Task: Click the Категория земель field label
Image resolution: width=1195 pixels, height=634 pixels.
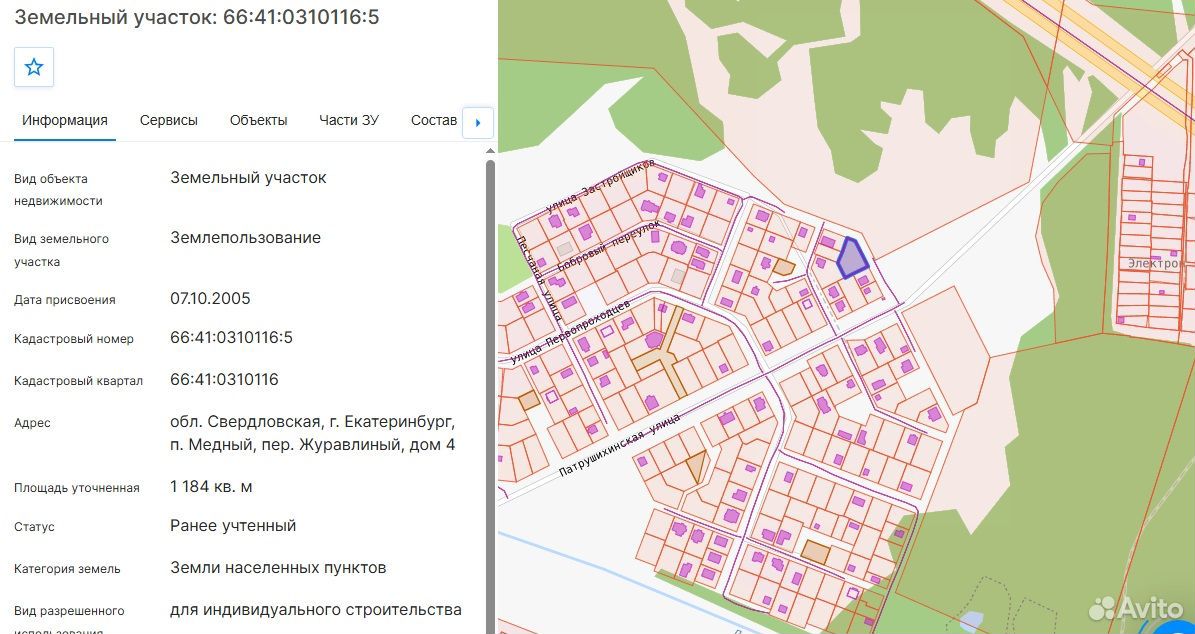Action: [x=67, y=568]
